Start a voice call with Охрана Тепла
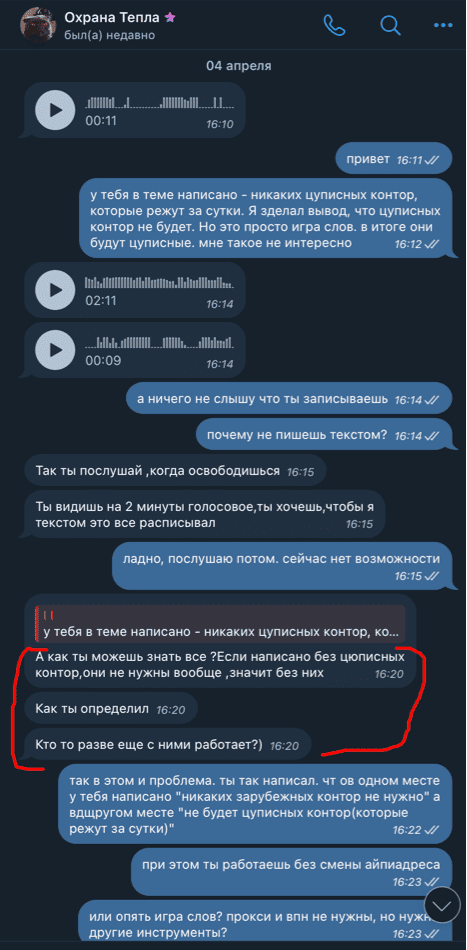 tap(334, 25)
